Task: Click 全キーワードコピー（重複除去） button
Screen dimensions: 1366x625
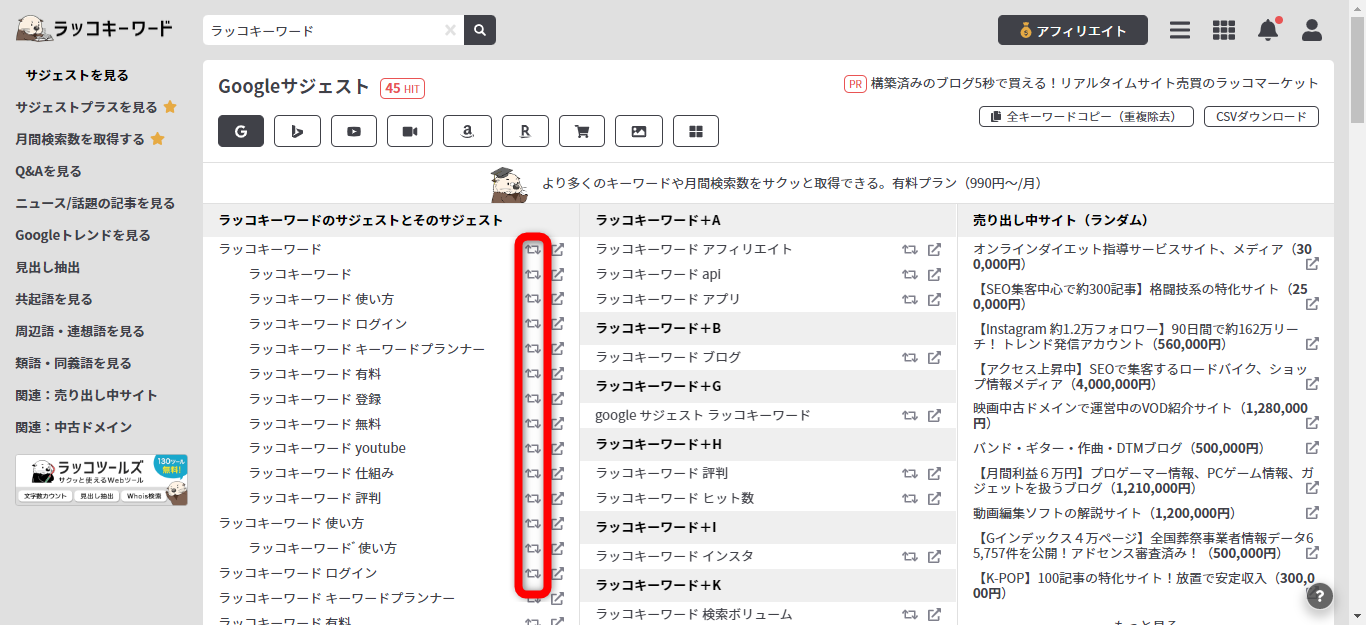Action: tap(1084, 116)
